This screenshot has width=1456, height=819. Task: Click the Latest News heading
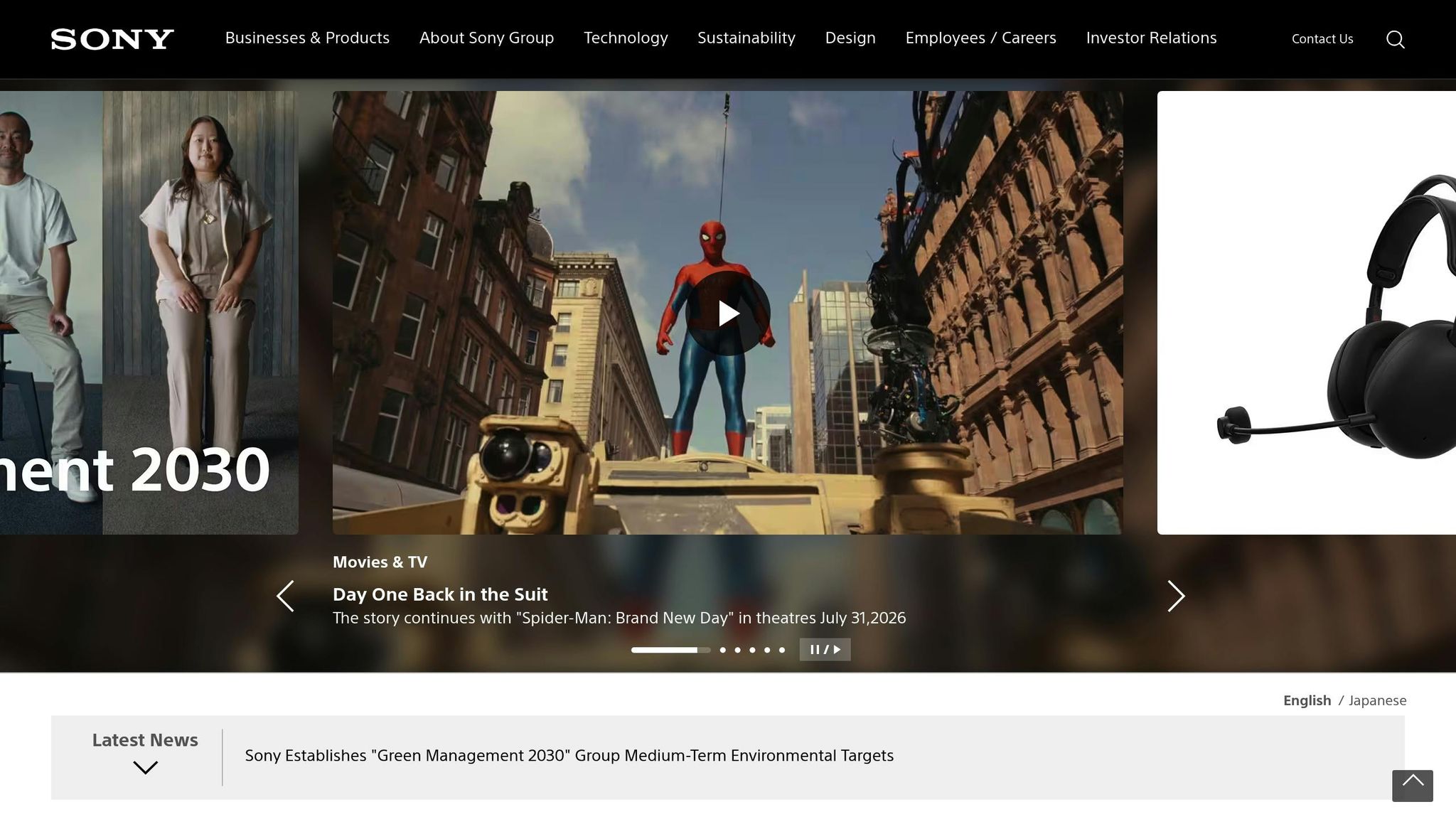pos(145,740)
